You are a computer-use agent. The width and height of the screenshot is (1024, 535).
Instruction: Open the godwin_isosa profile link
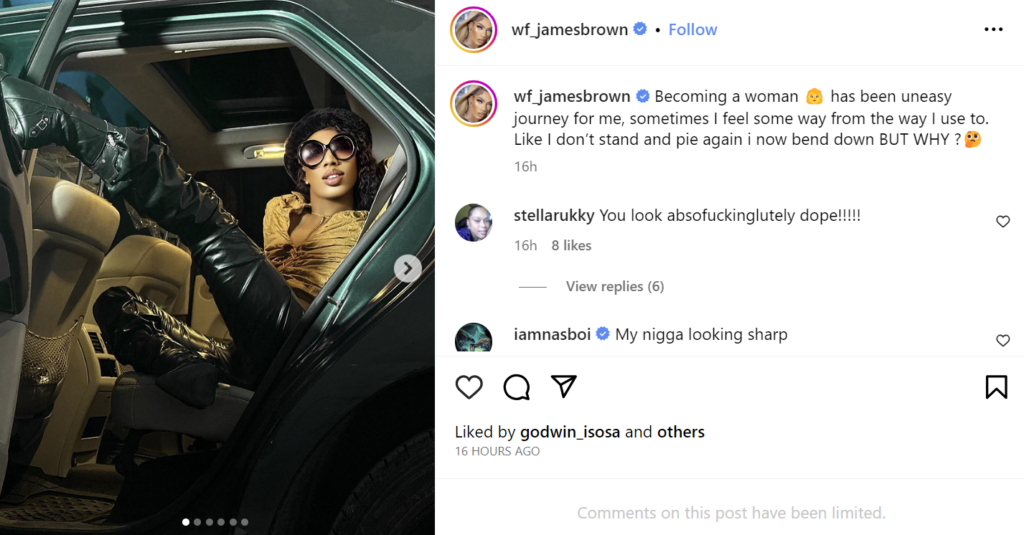570,432
